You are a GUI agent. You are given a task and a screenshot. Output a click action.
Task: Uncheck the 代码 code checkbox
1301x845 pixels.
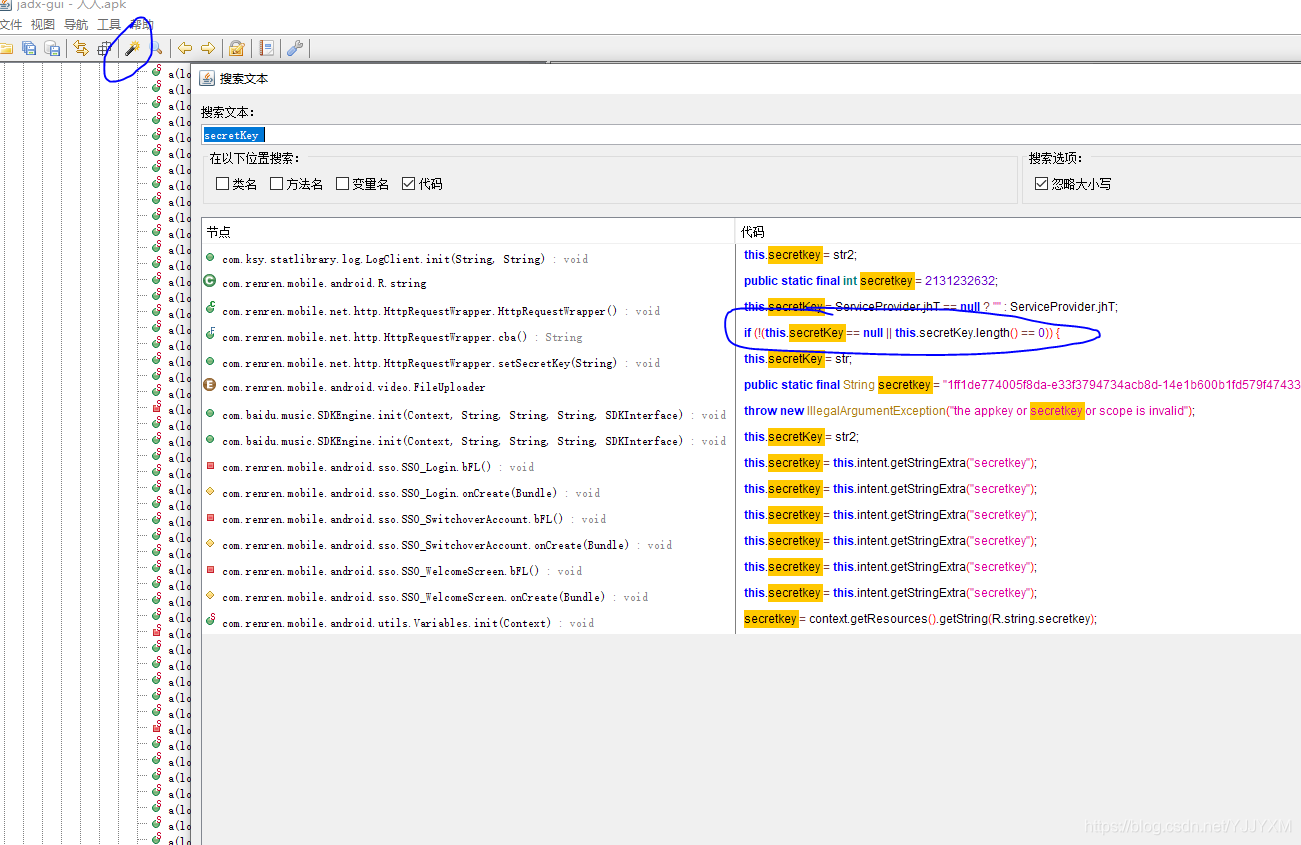point(408,184)
